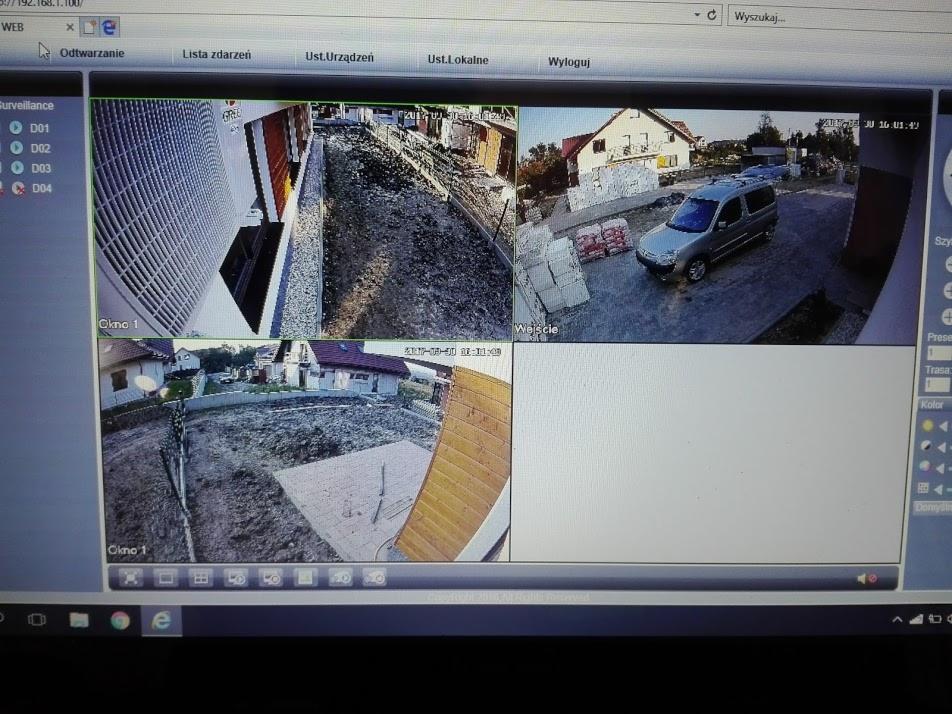Click Wyloguj to log out
This screenshot has height=714, width=952.
pos(568,62)
